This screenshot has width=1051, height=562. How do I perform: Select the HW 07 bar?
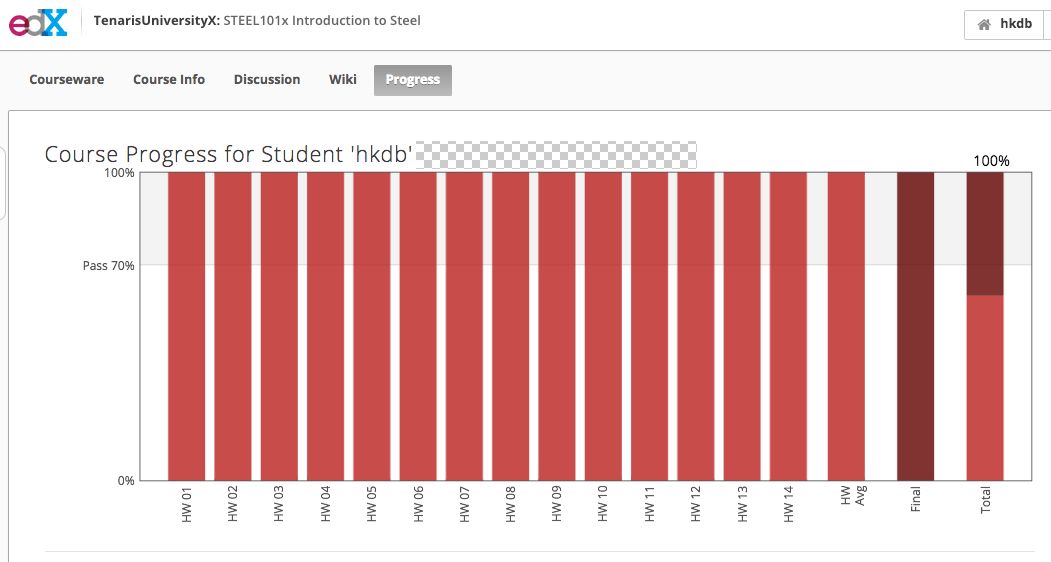pos(464,326)
